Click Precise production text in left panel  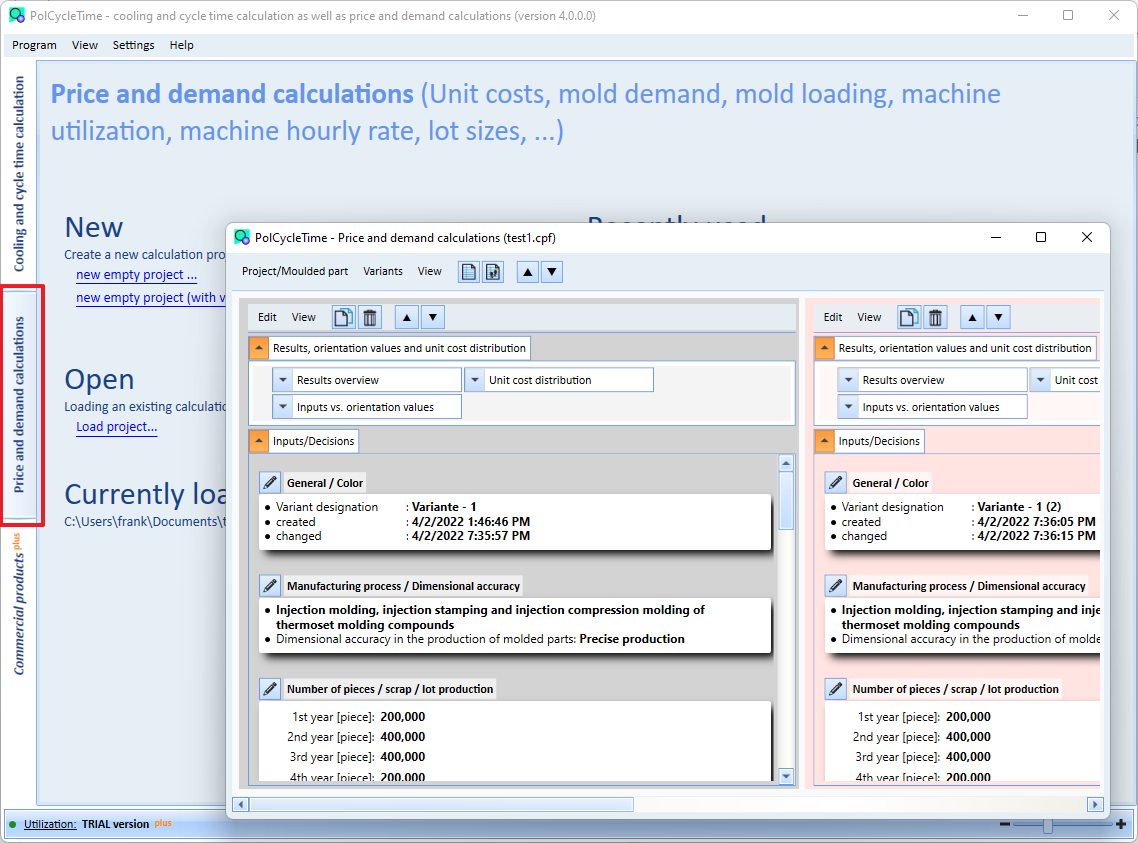[x=631, y=639]
